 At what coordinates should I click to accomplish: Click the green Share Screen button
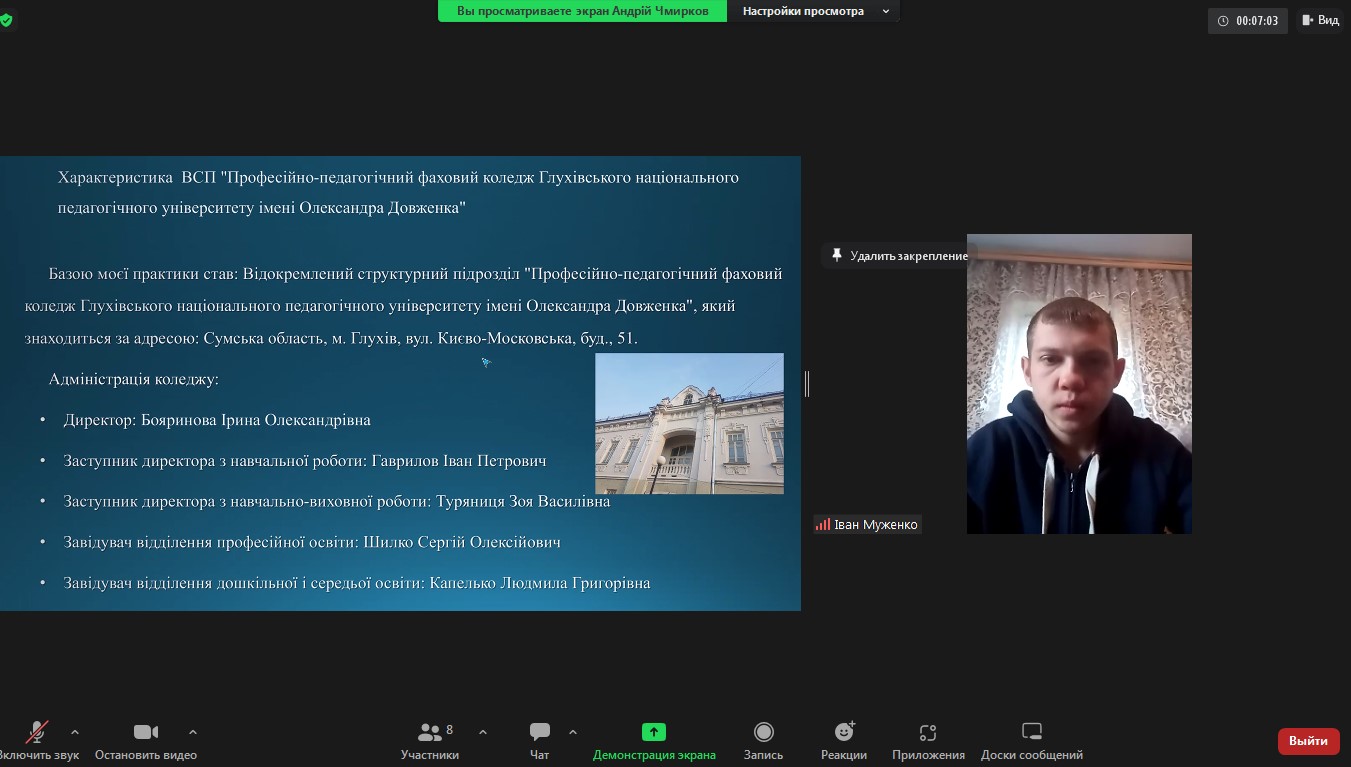(x=654, y=740)
